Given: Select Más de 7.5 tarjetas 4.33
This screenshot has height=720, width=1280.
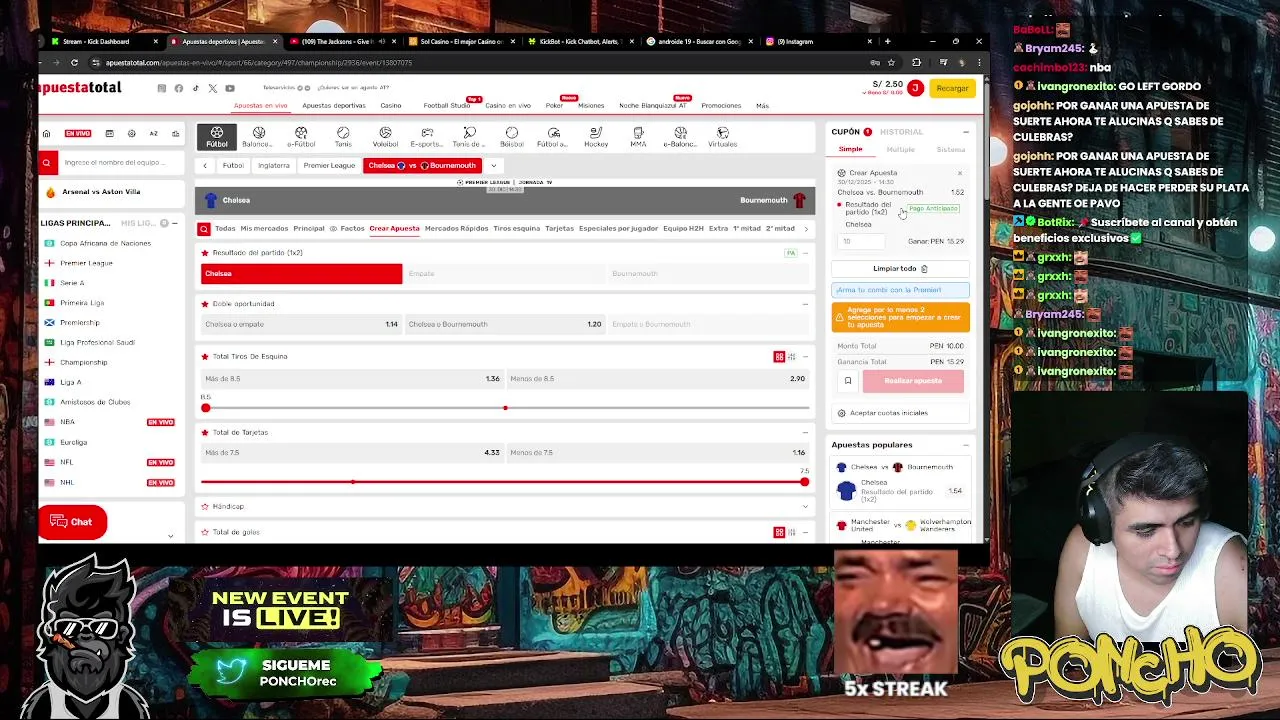Looking at the screenshot, I should [352, 452].
